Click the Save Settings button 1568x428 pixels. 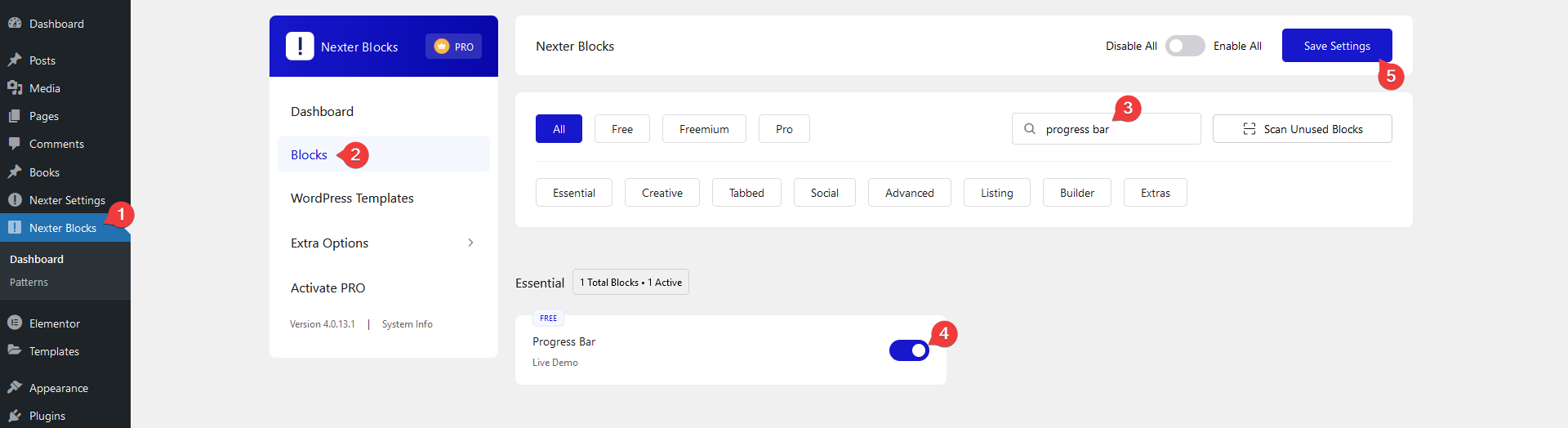(x=1336, y=46)
